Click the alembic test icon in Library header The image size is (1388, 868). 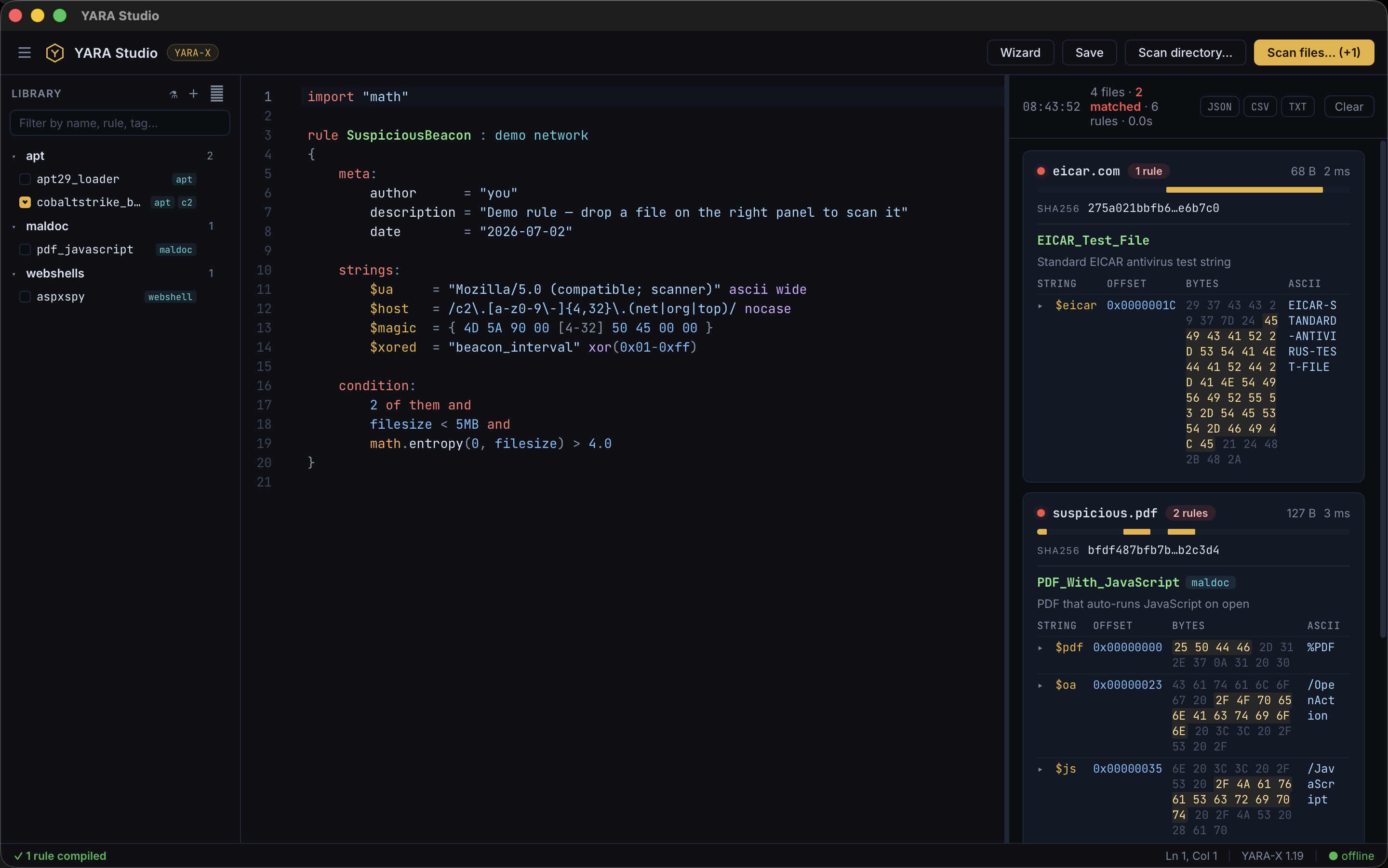tap(173, 94)
